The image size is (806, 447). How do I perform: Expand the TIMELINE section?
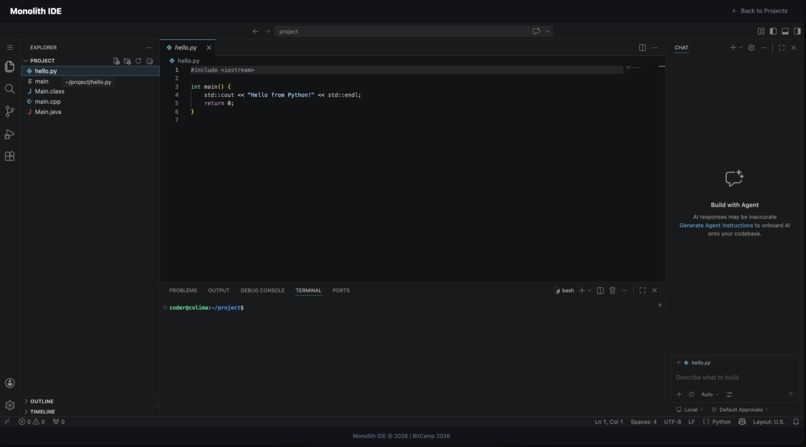(x=40, y=412)
